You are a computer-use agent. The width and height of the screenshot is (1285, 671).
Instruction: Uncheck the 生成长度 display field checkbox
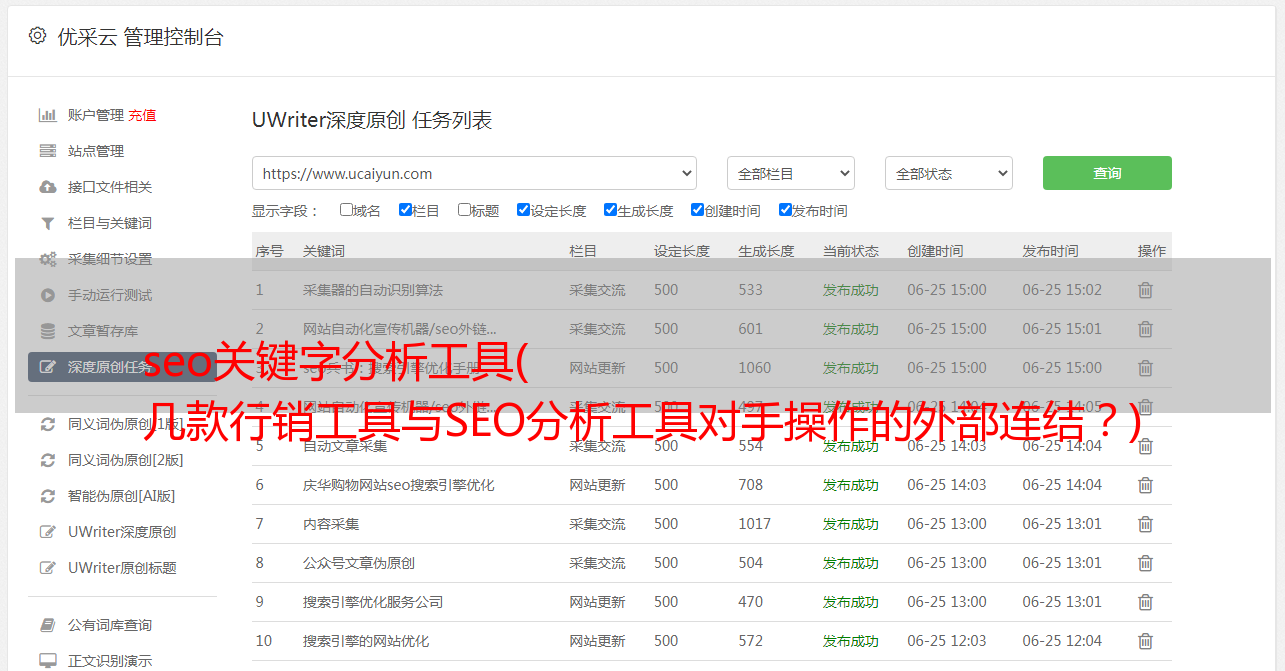coord(610,210)
